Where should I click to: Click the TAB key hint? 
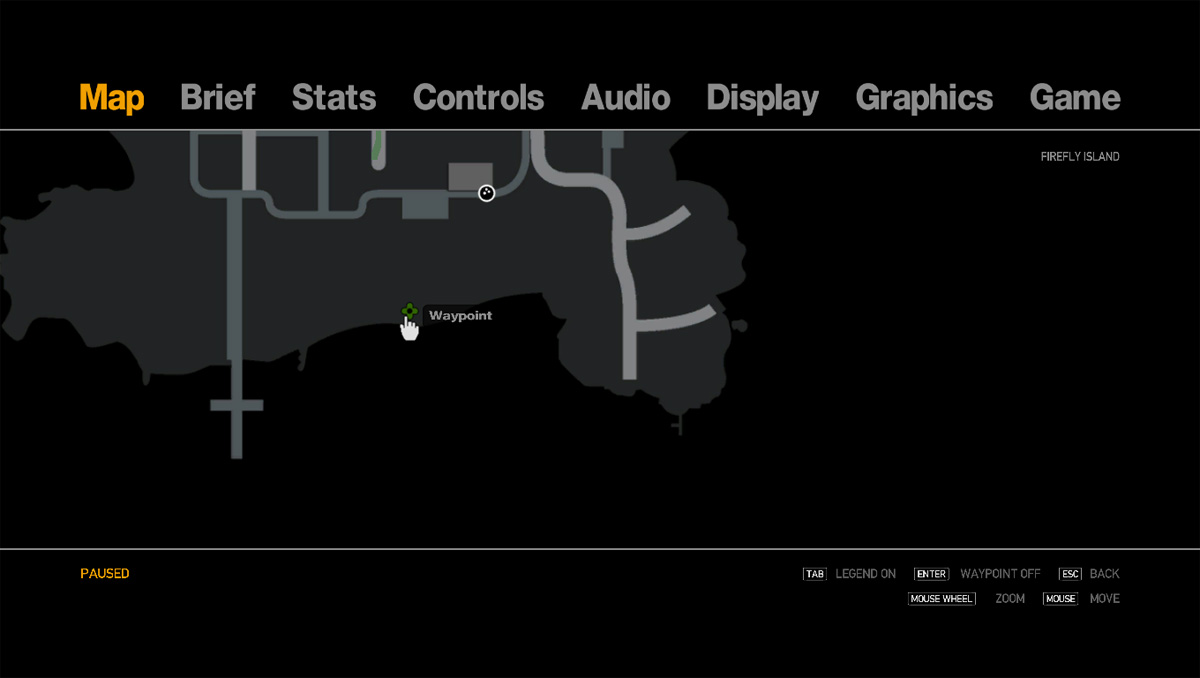point(815,574)
